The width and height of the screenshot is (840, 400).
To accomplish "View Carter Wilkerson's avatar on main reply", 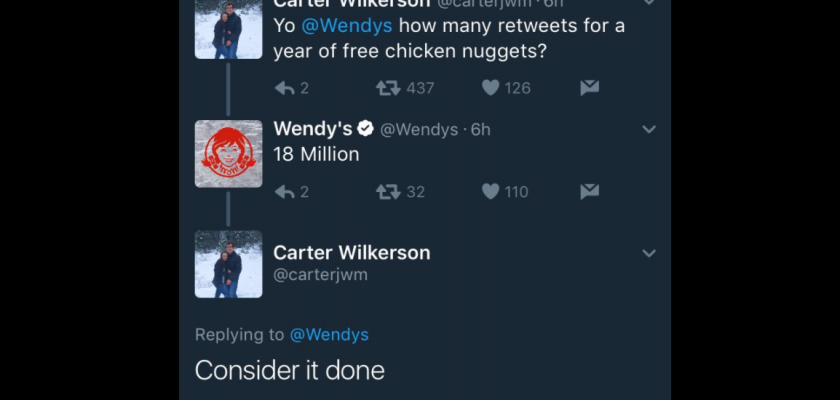I will pos(229,264).
